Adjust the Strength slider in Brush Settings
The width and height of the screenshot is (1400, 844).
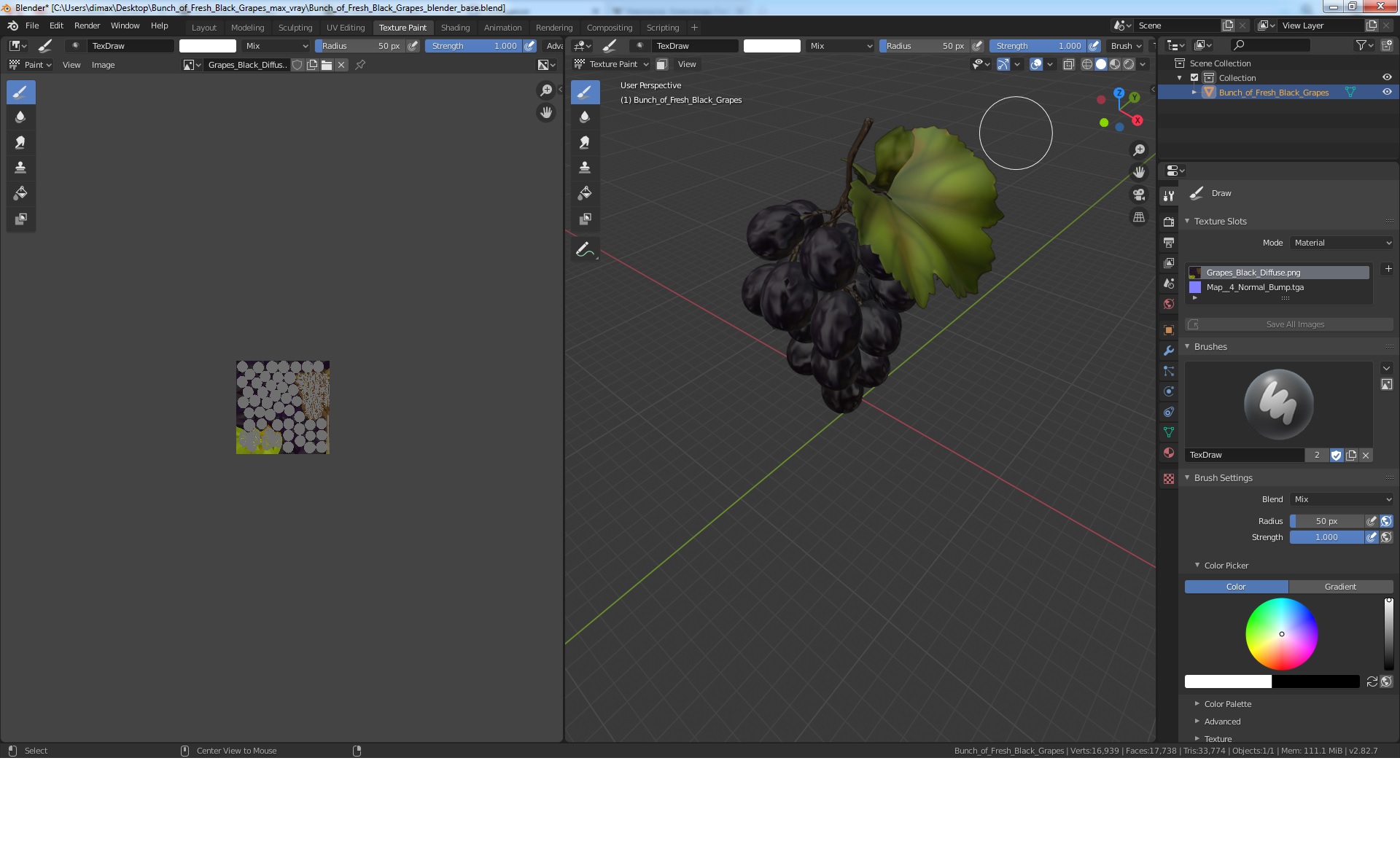pyautogui.click(x=1326, y=537)
